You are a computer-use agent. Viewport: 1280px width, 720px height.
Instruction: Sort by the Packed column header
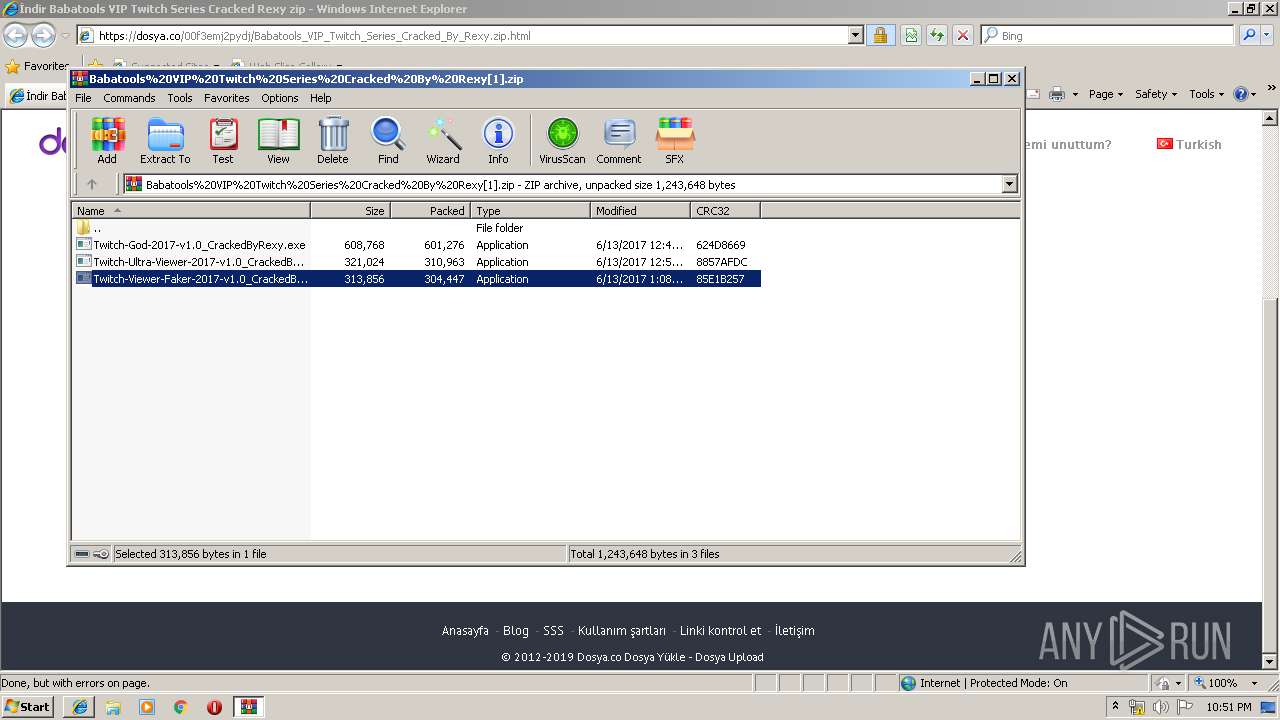[430, 211]
